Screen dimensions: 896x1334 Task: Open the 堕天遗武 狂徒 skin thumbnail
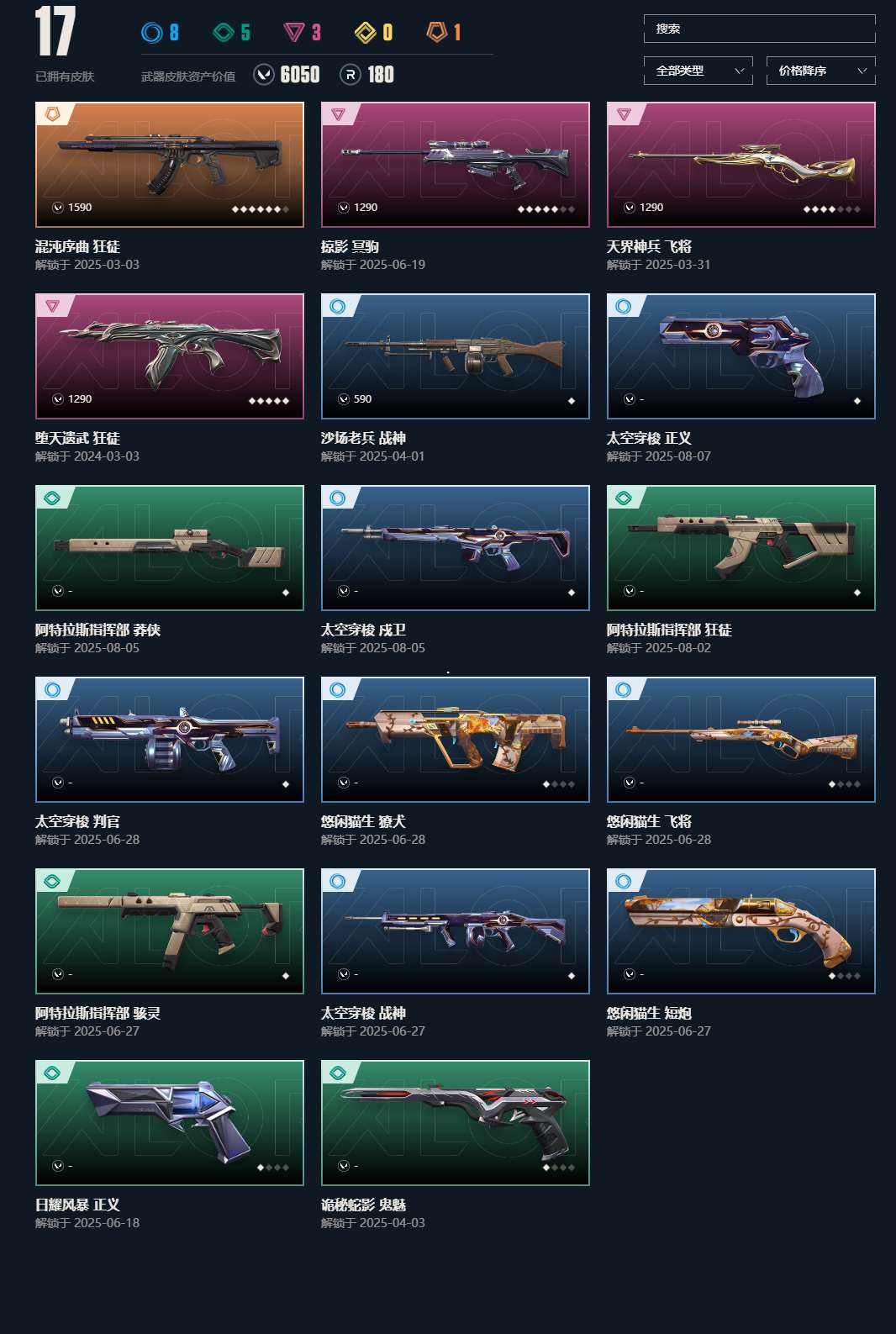click(x=170, y=356)
